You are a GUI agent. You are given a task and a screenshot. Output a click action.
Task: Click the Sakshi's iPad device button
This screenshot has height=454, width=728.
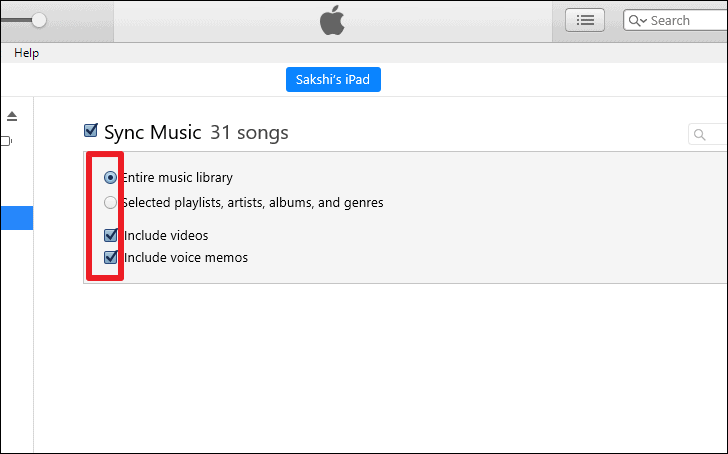[x=333, y=79]
